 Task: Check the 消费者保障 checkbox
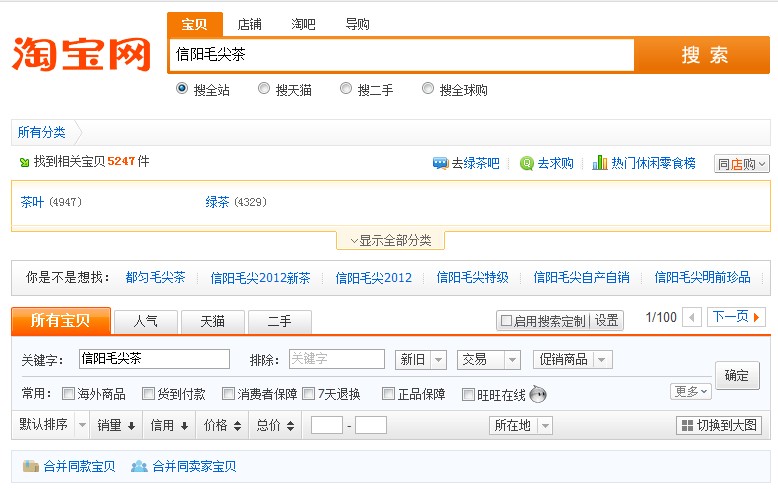pyautogui.click(x=228, y=394)
